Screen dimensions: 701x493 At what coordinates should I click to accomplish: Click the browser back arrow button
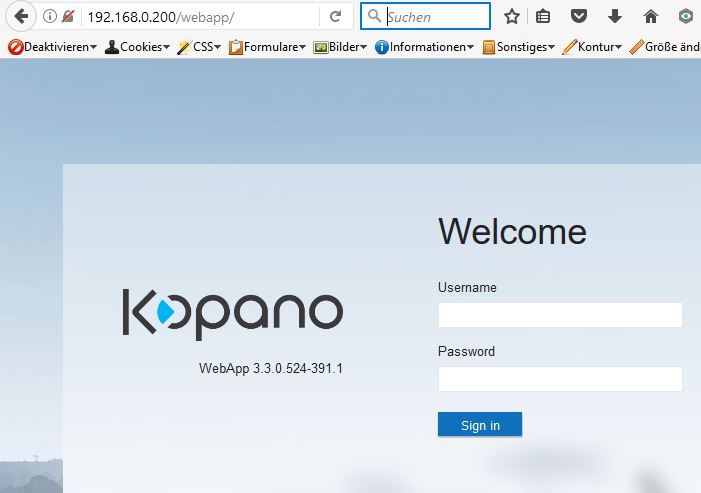click(21, 17)
